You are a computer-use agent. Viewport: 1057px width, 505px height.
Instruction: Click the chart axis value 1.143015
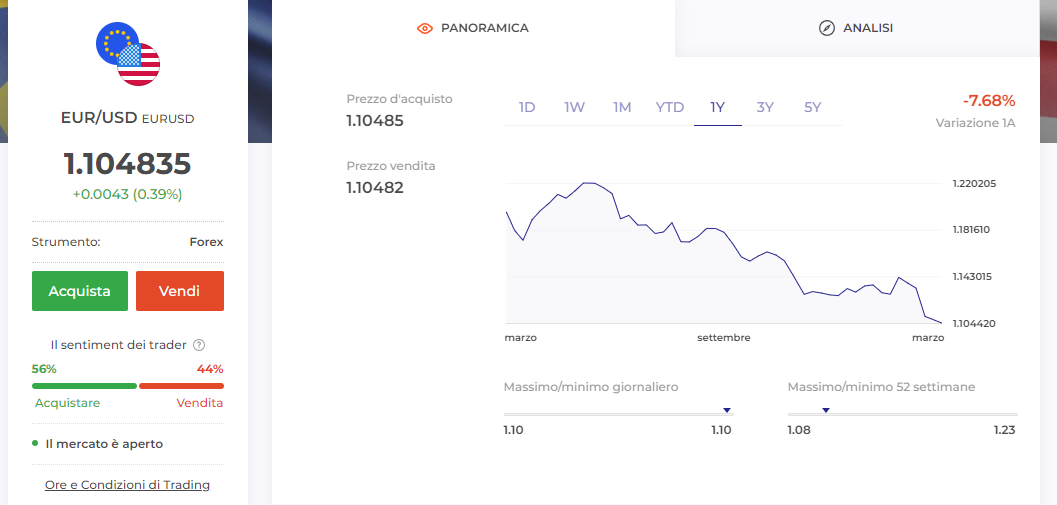click(973, 276)
